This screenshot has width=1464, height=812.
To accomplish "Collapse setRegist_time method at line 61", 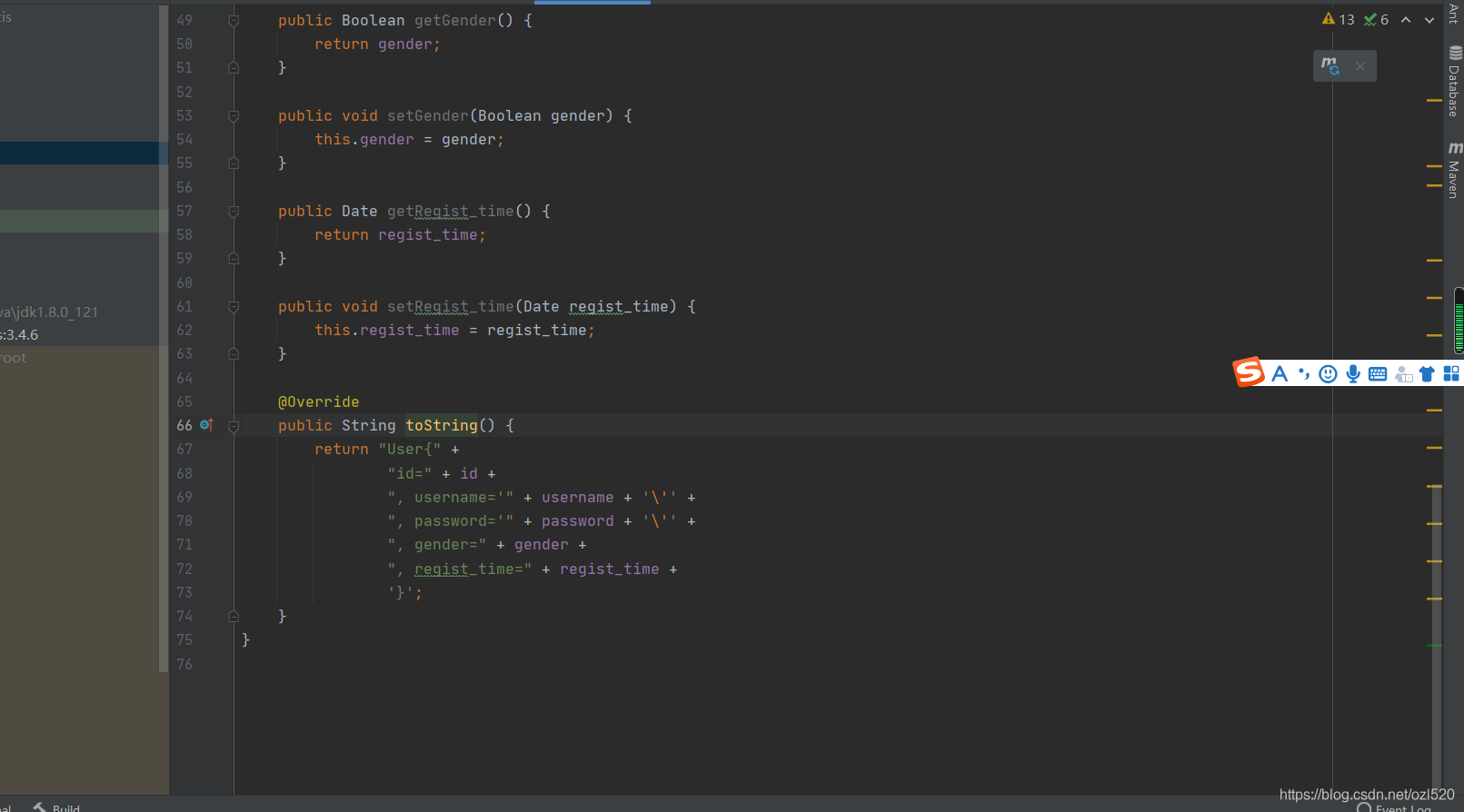I will click(234, 306).
